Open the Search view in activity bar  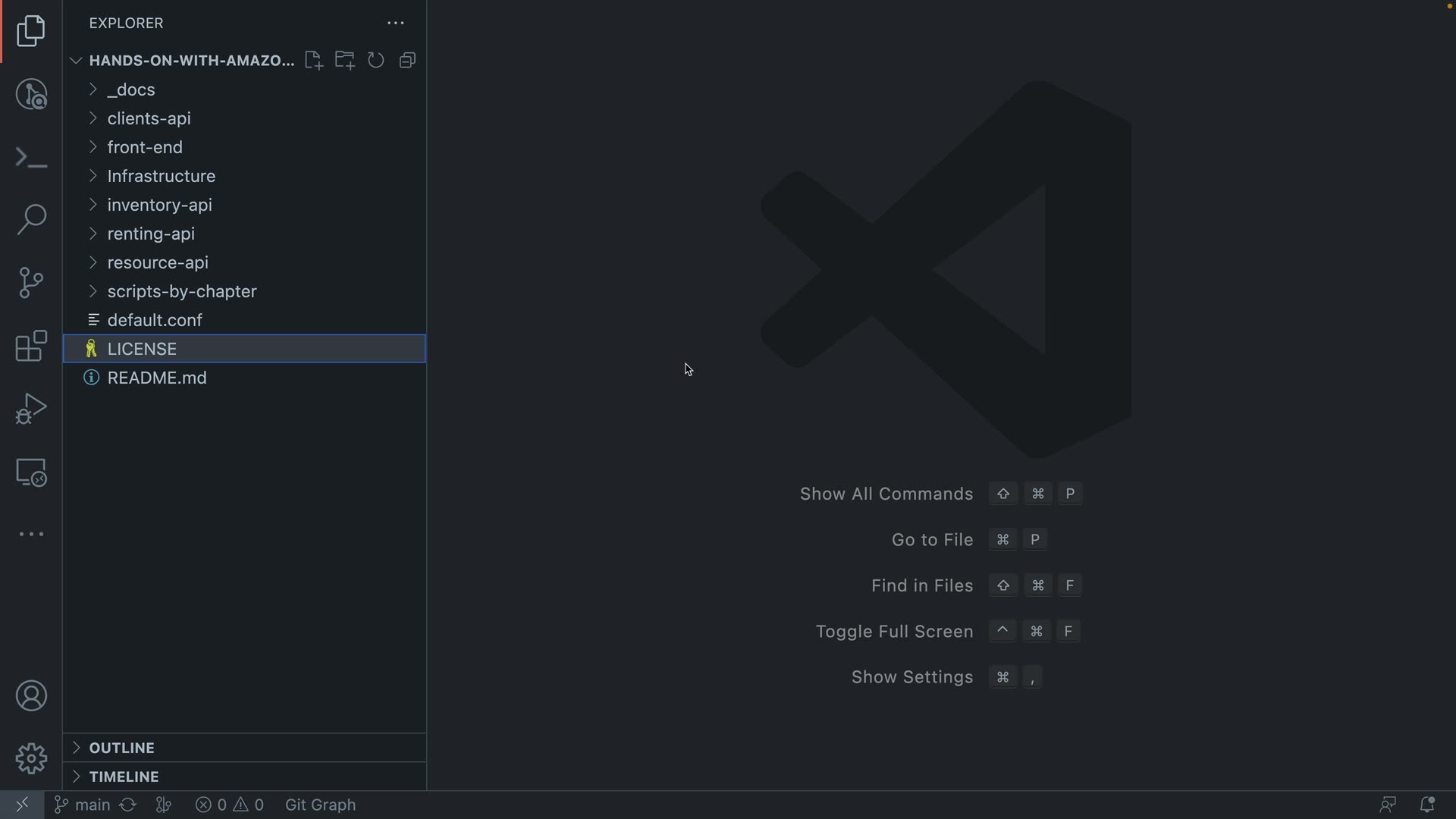coord(31,220)
